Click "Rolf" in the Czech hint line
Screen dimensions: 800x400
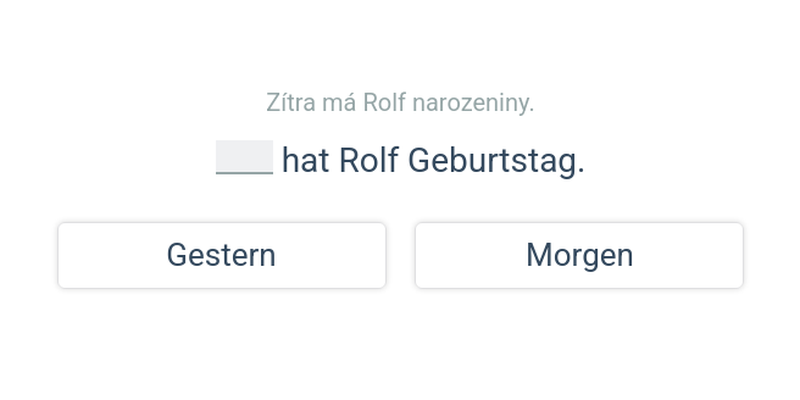(384, 102)
